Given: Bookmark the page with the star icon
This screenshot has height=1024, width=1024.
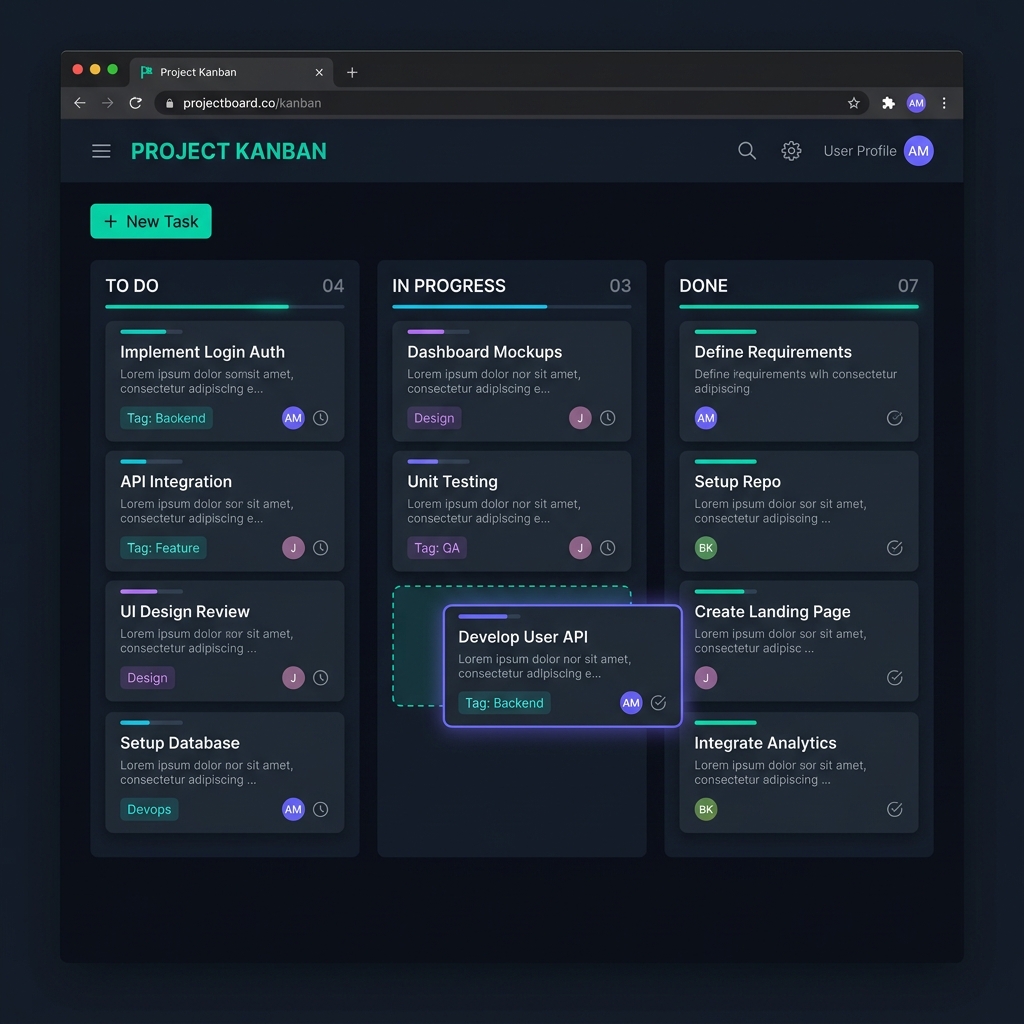Looking at the screenshot, I should [x=853, y=103].
